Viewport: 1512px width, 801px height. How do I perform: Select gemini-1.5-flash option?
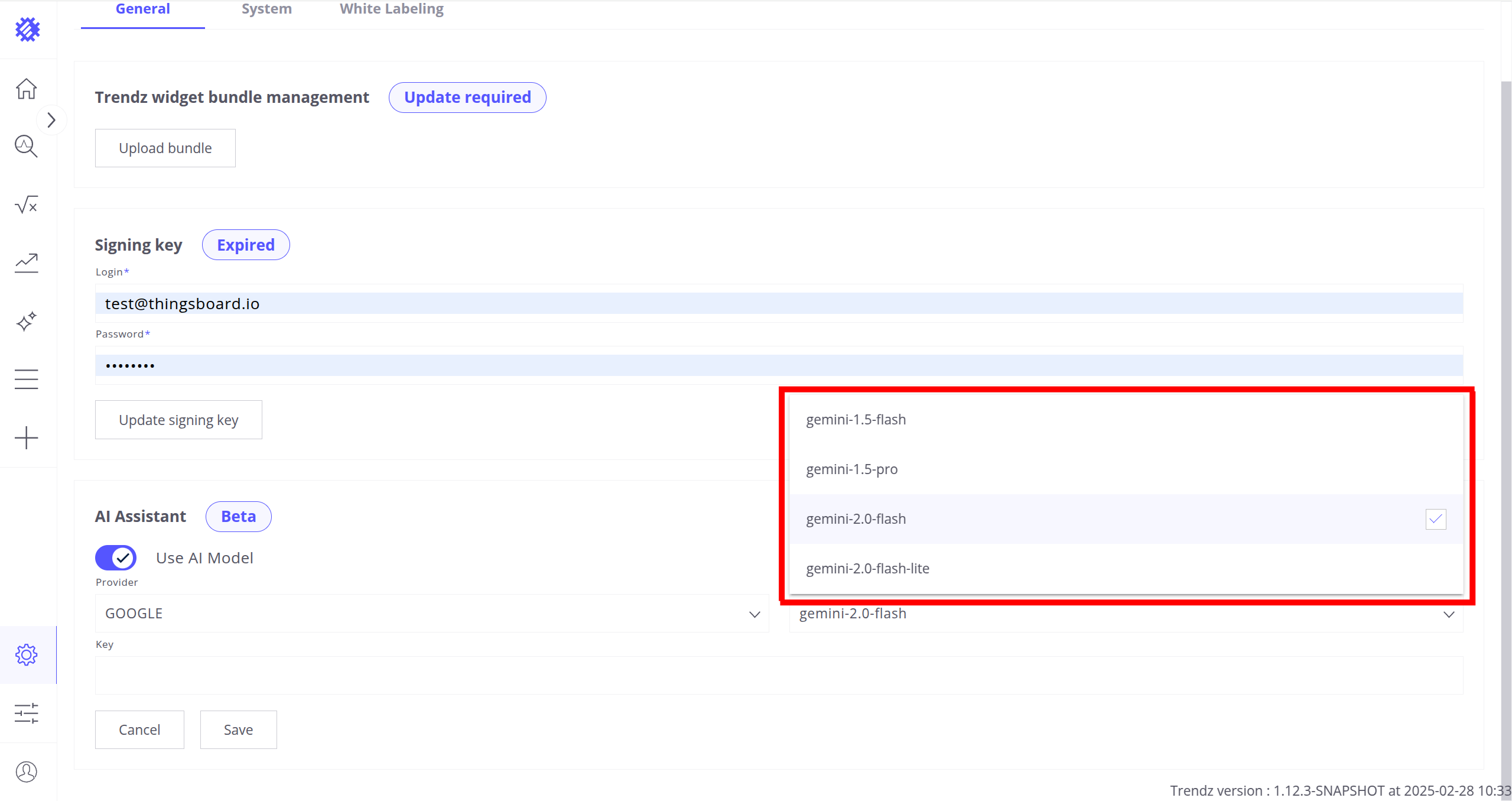coord(1126,420)
